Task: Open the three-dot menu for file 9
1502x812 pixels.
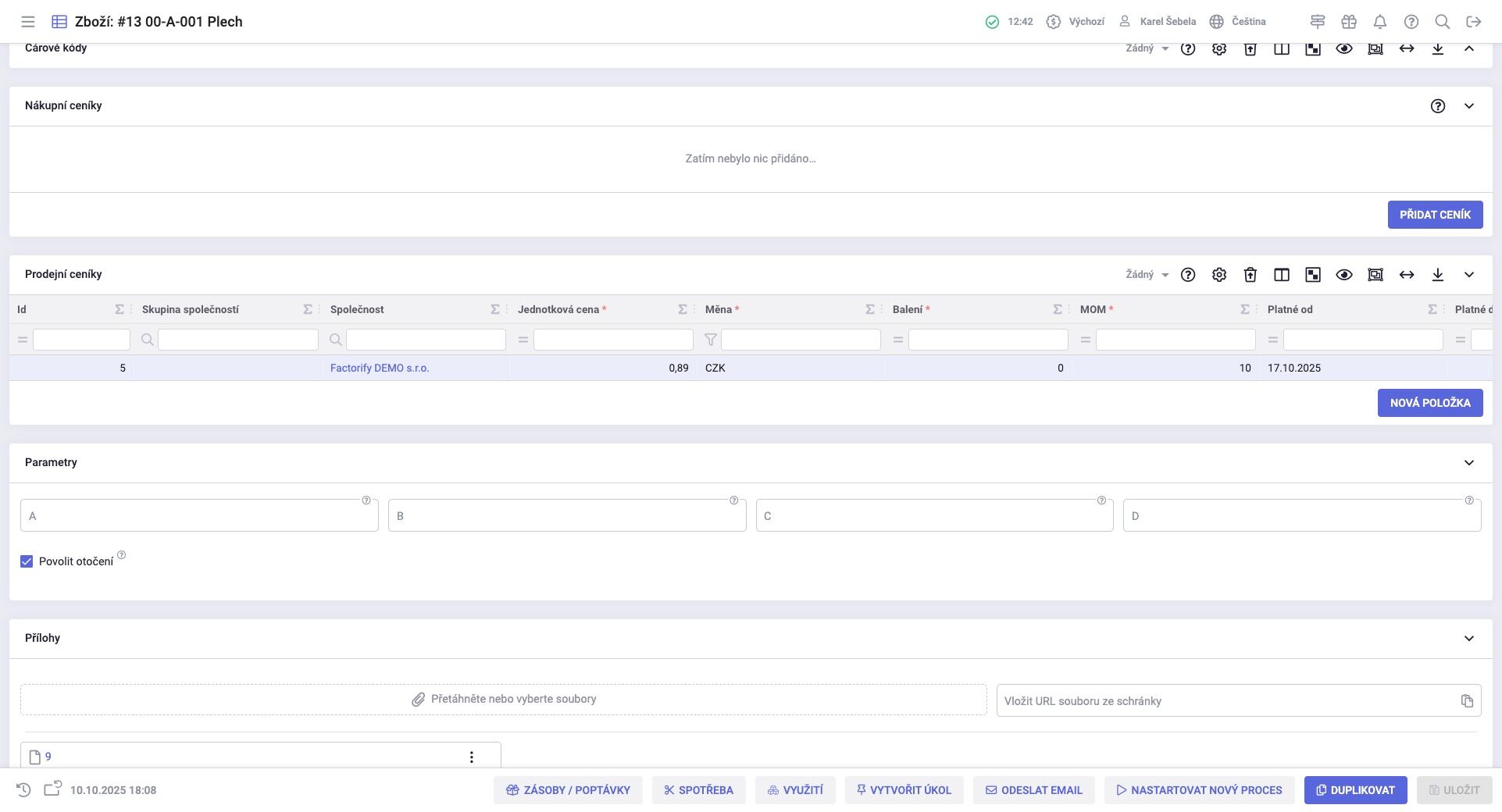Action: (x=471, y=757)
